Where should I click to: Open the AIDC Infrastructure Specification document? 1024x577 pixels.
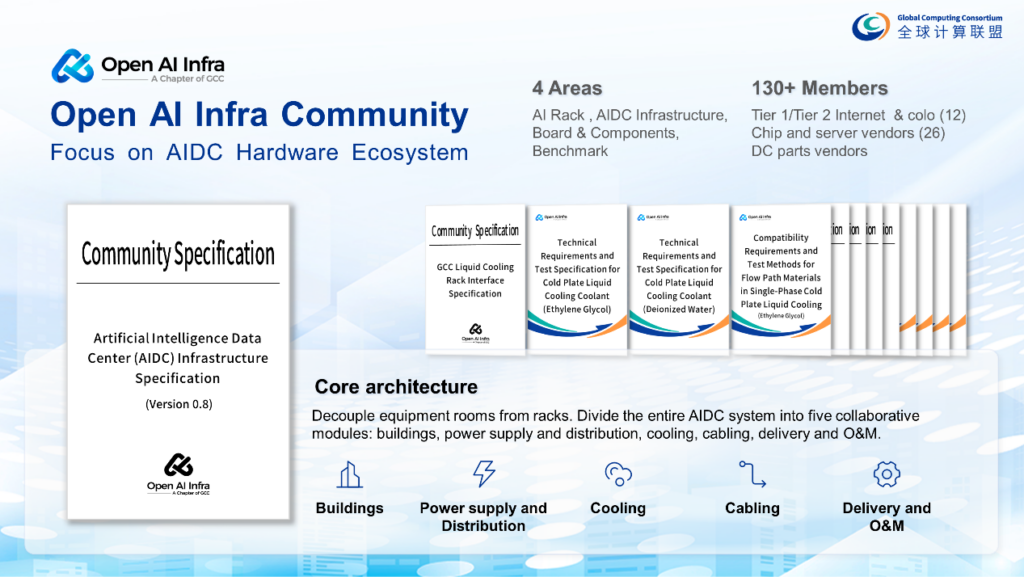[x=178, y=360]
